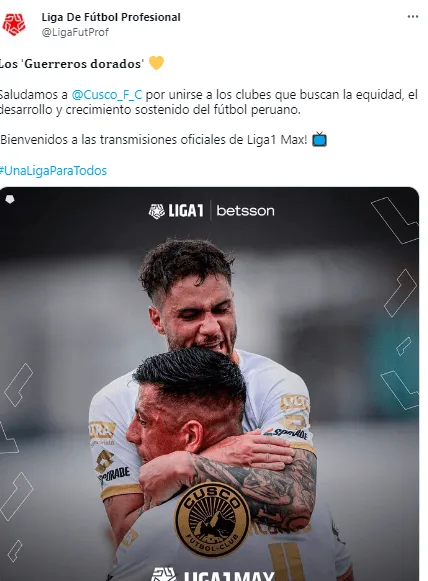Image resolution: width=428 pixels, height=581 pixels.
Task: Click the blue television emoji
Action: coord(319,139)
